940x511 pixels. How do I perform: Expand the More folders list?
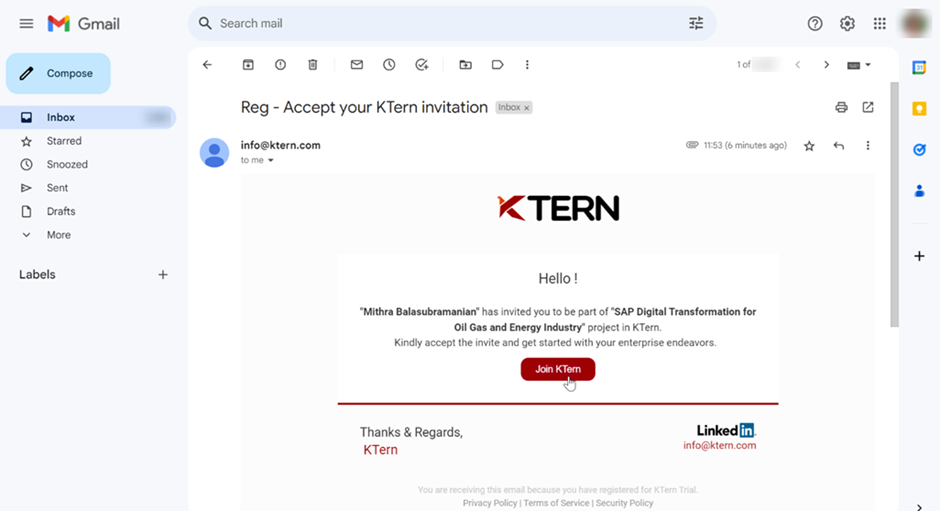tap(58, 235)
